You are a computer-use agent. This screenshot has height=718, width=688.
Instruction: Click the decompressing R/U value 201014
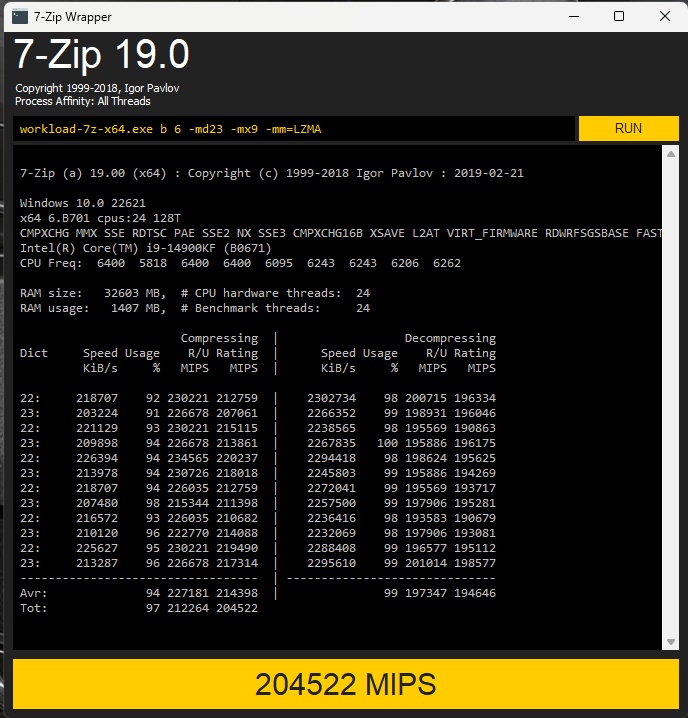426,563
